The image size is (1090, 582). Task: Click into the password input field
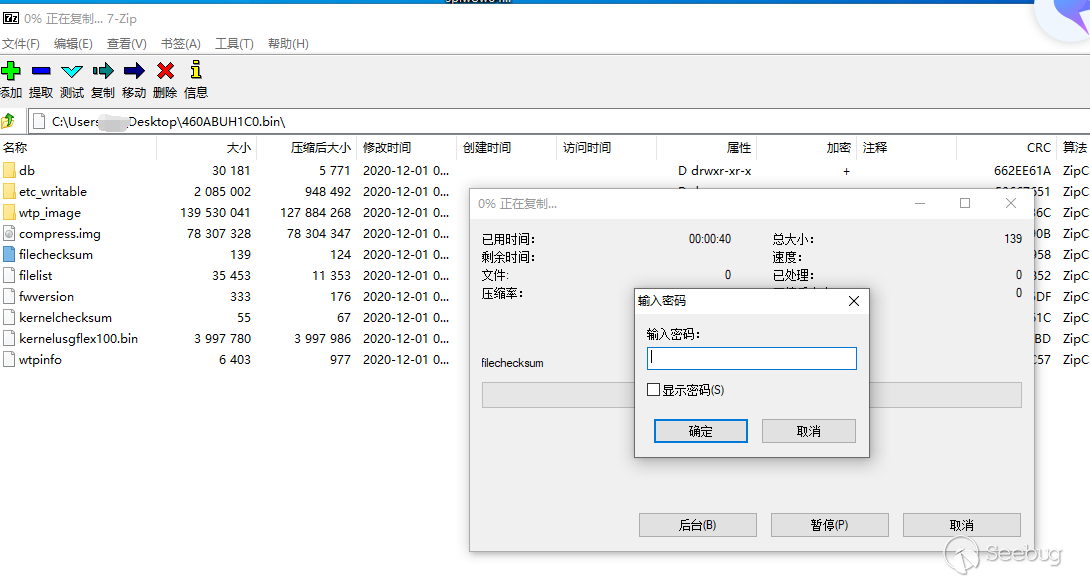(x=751, y=358)
